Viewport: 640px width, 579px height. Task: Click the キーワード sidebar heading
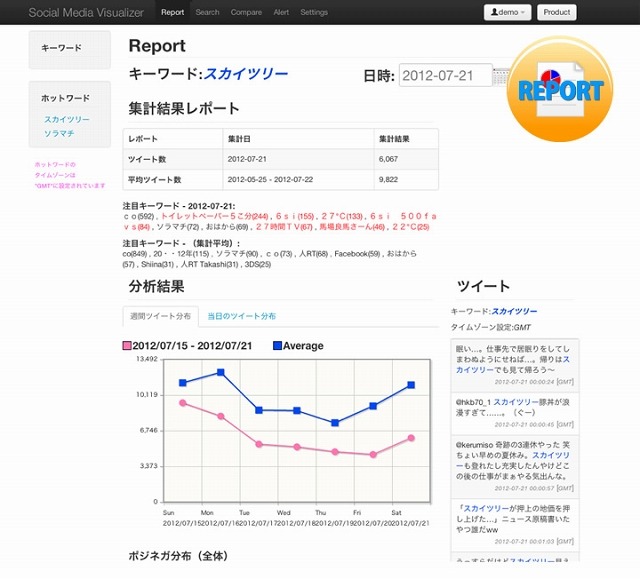tap(62, 48)
